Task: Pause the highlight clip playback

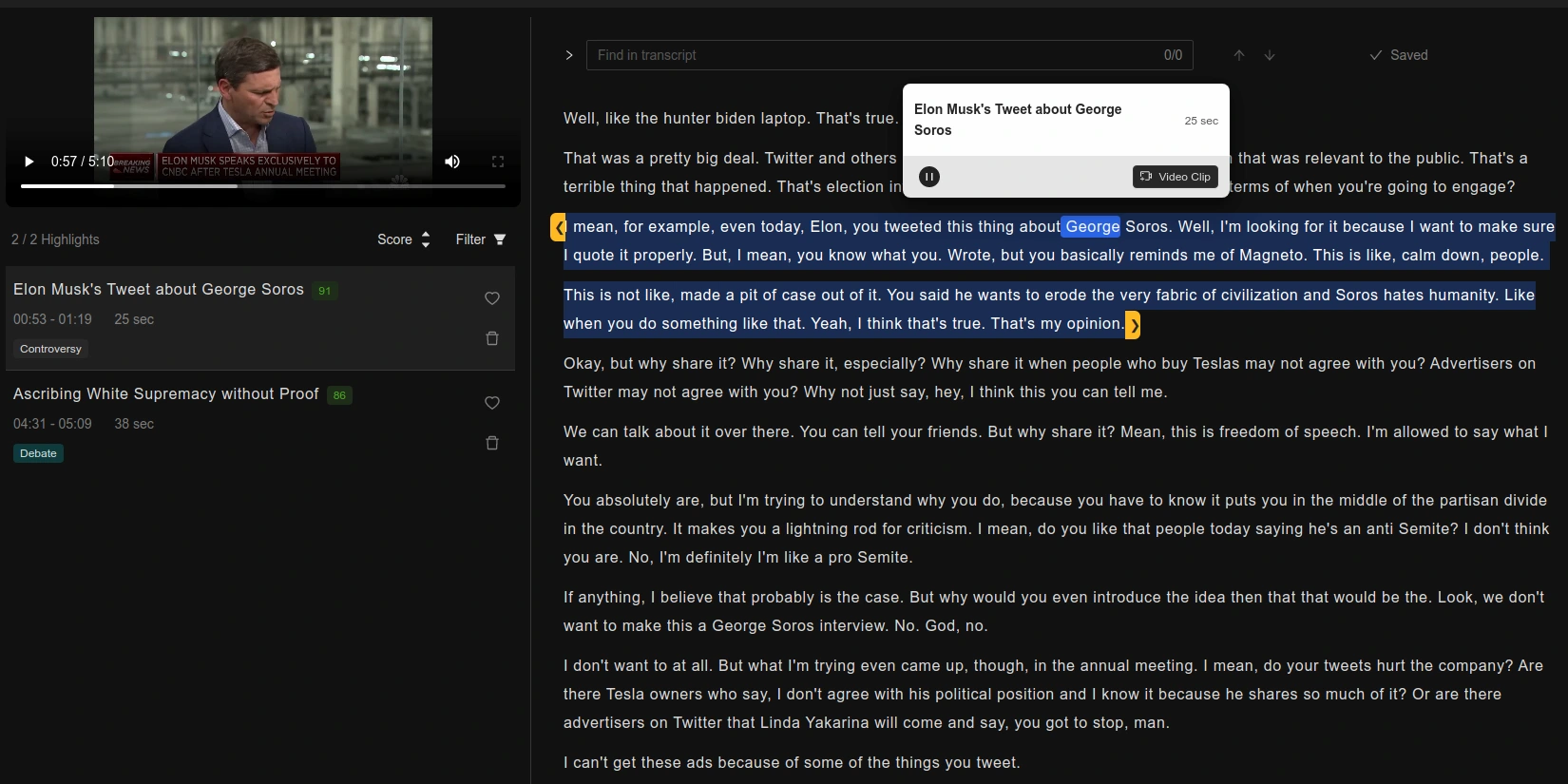Action: [x=929, y=177]
